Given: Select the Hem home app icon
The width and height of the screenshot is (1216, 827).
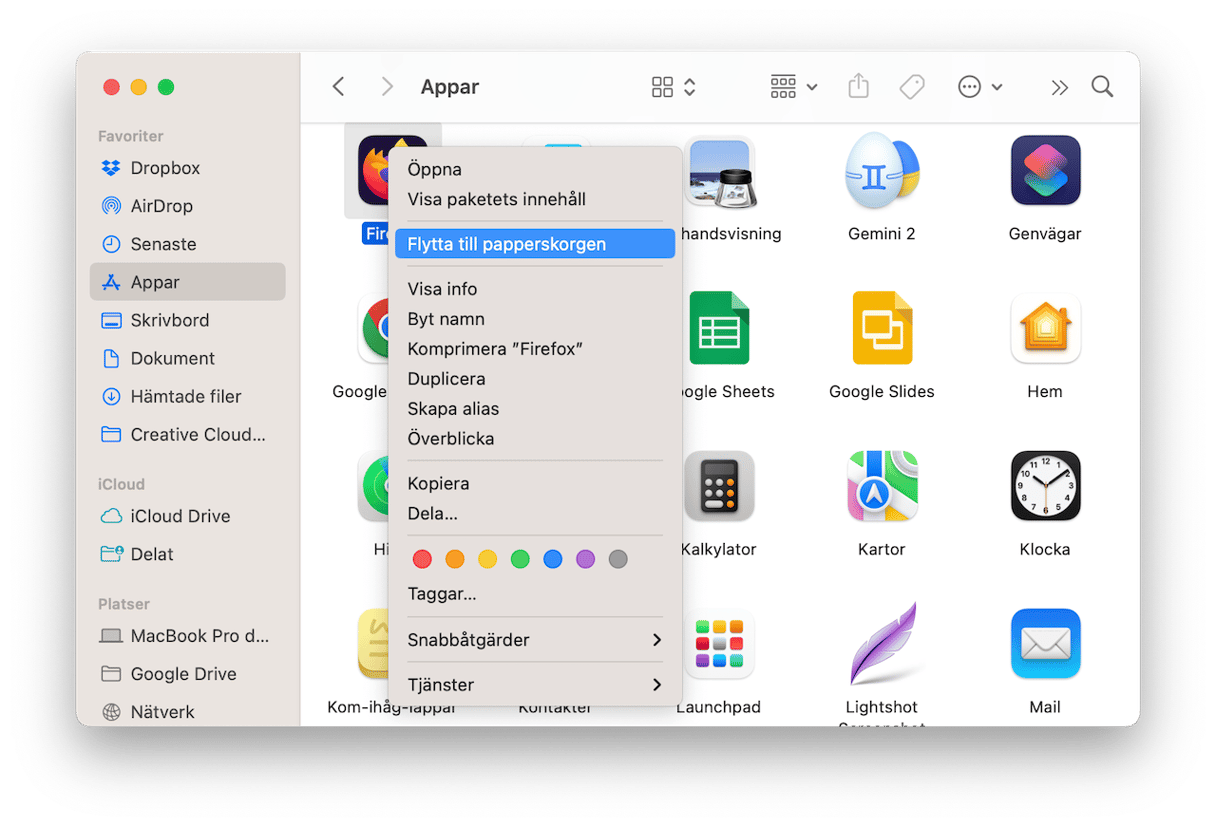Looking at the screenshot, I should pos(1045,328).
